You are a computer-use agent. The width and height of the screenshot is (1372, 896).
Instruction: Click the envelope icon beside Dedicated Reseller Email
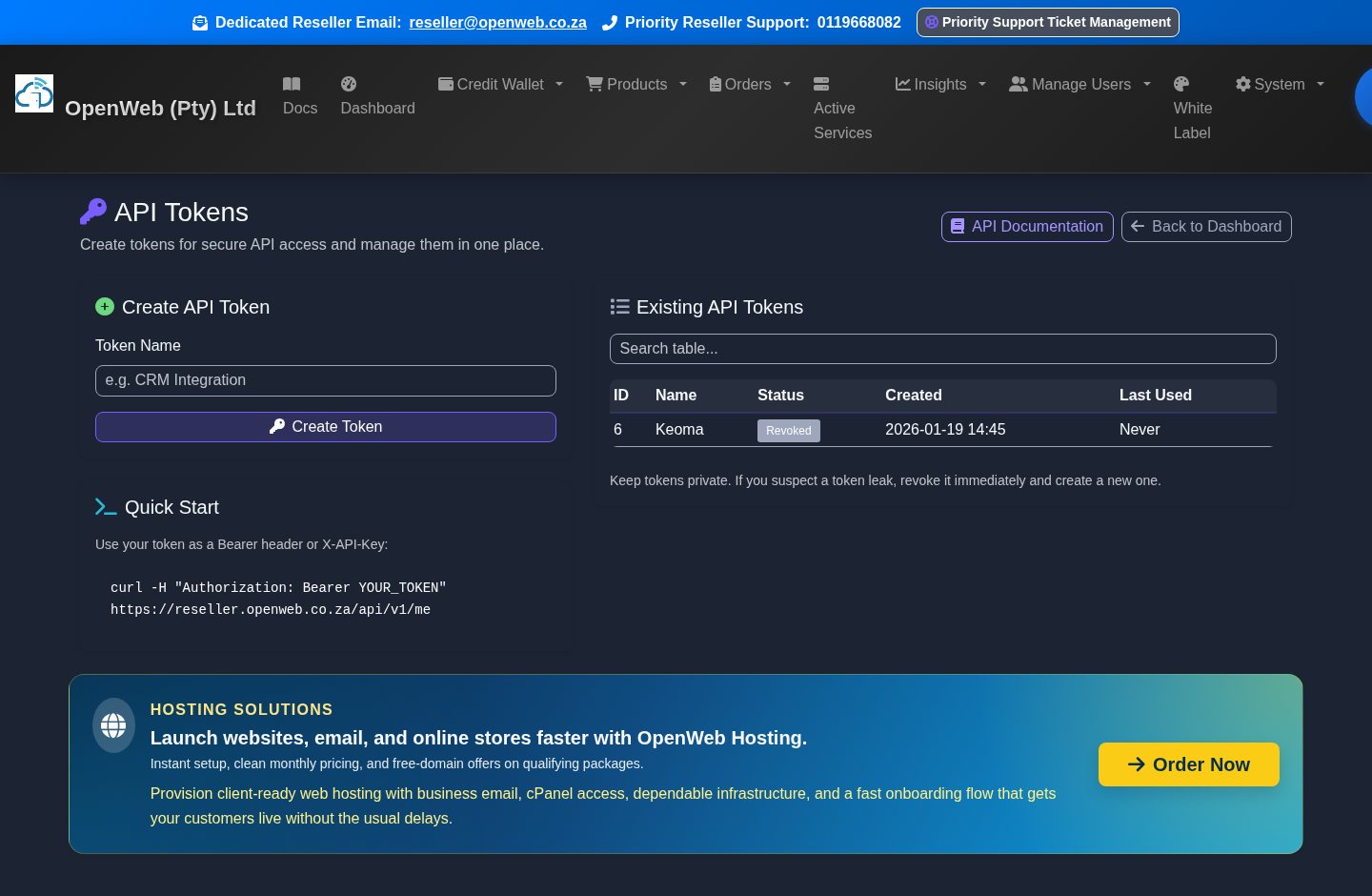(200, 23)
